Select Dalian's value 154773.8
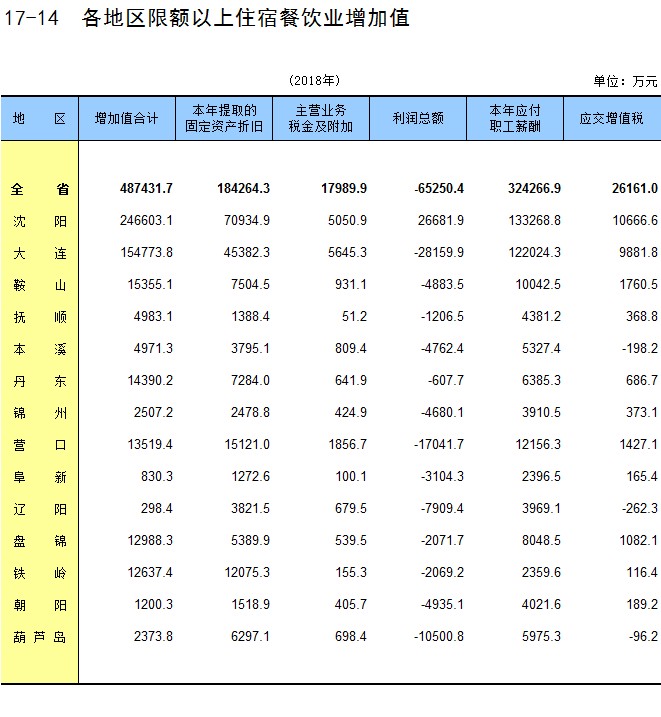Screen dimensions: 661x717 (146, 252)
